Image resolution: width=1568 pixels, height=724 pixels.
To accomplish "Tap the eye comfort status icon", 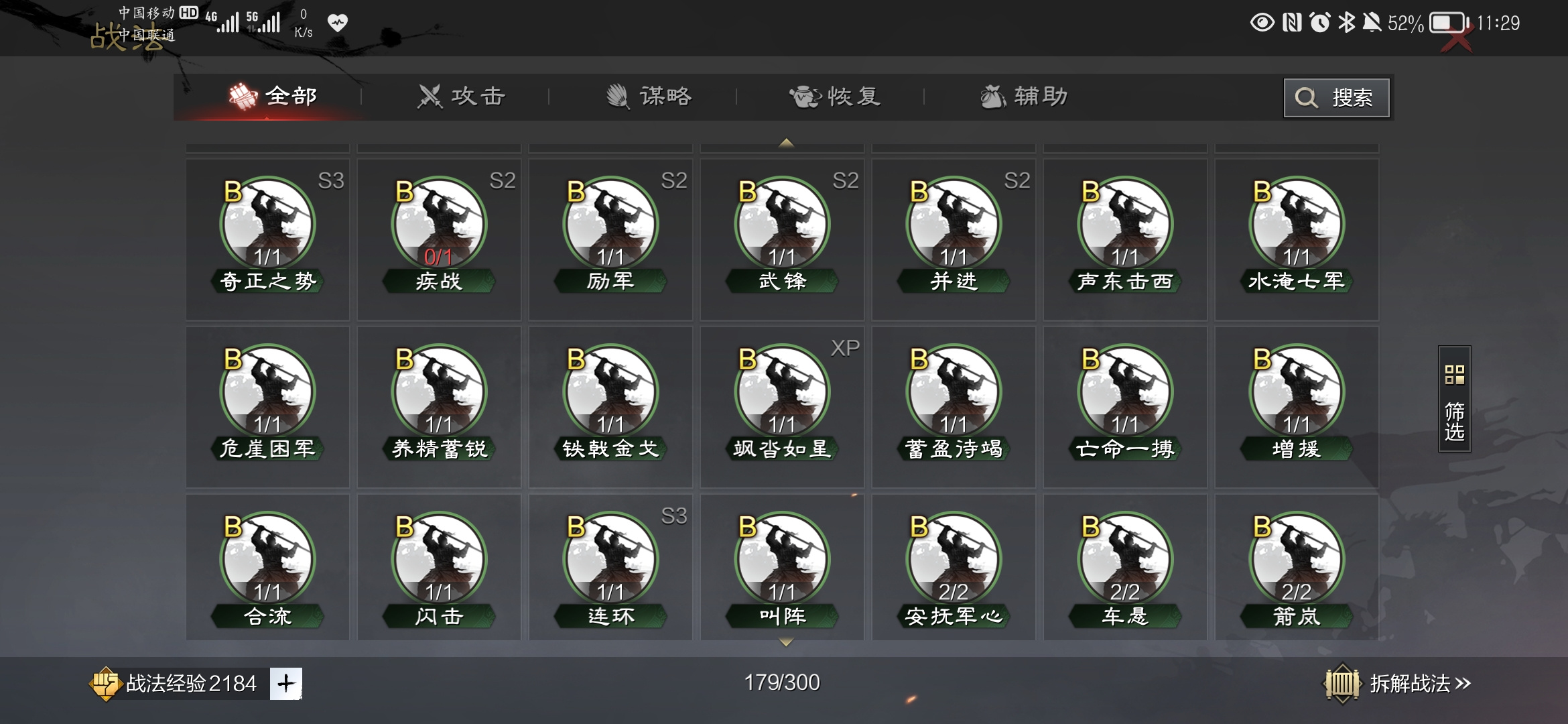I will point(1262,23).
